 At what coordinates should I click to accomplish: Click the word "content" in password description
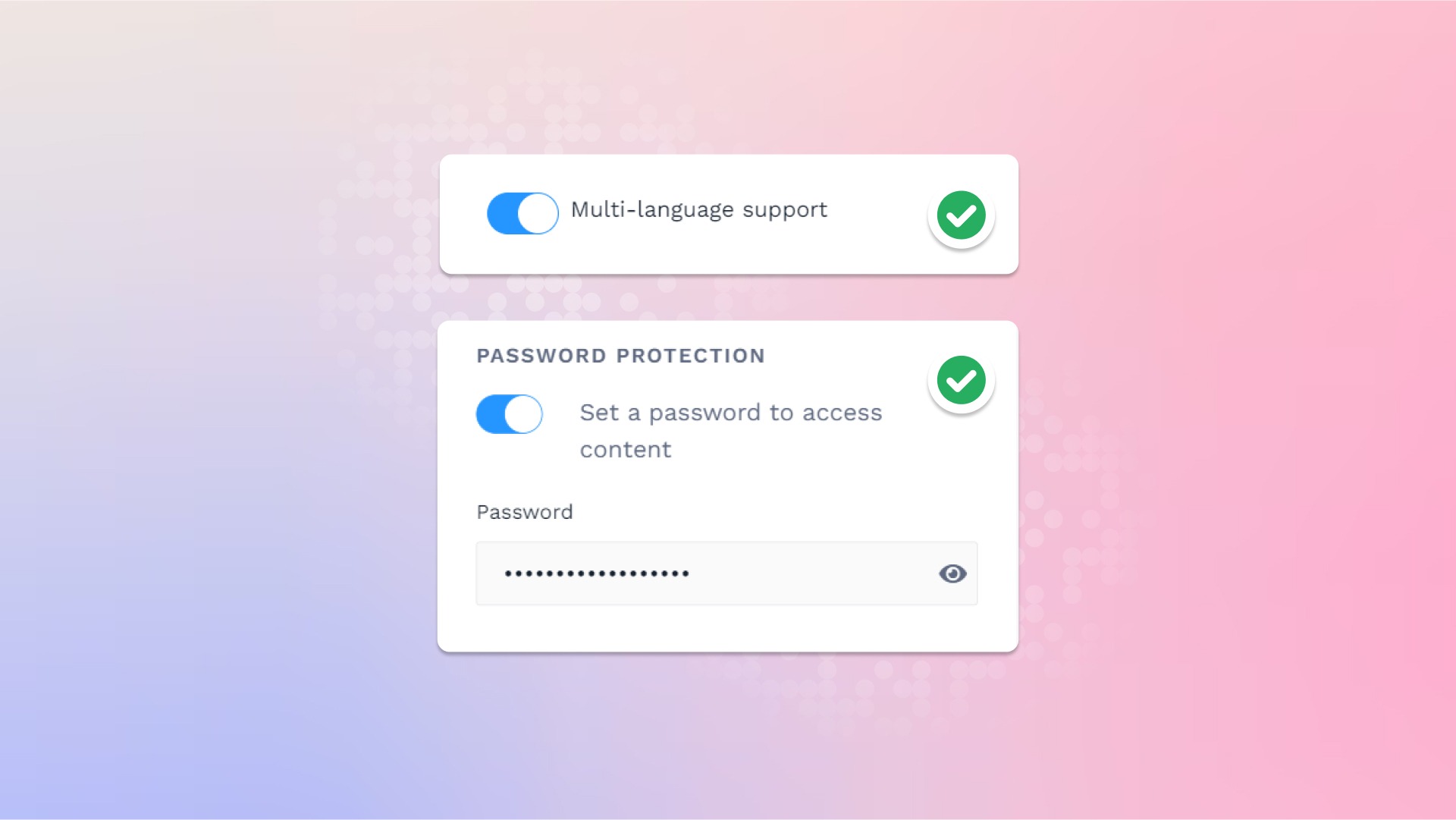pyautogui.click(x=626, y=450)
